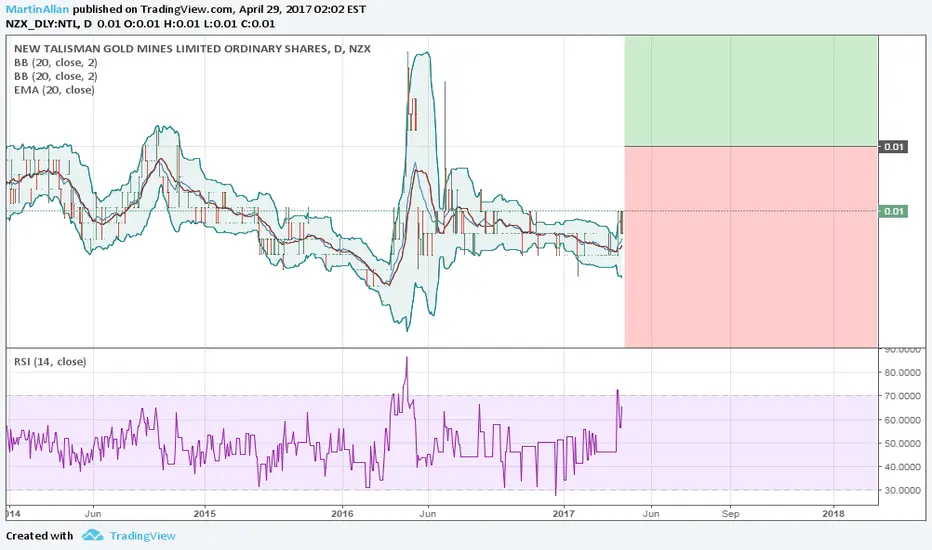Click the green profit zone of the position
The image size is (932, 550).
tap(751, 91)
